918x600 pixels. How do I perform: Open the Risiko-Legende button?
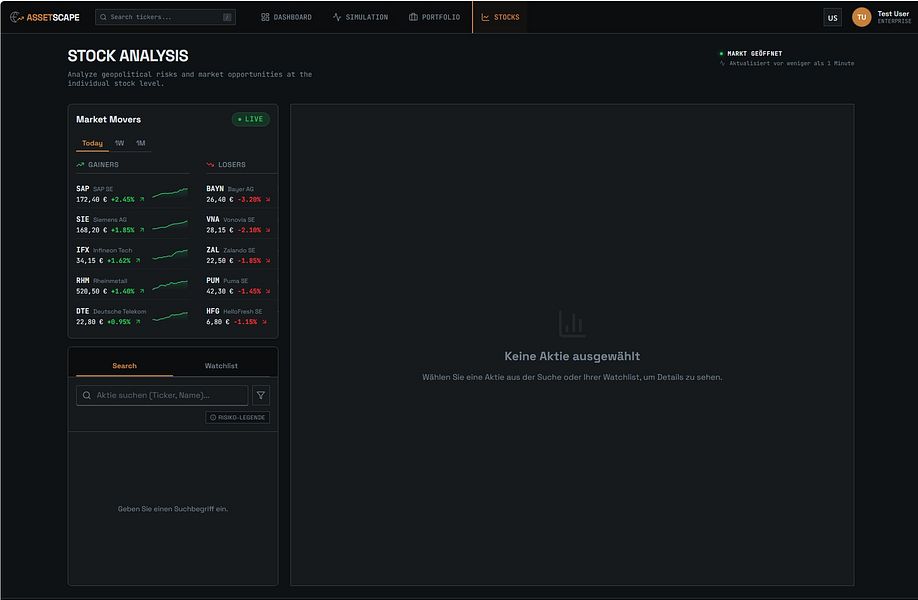(x=238, y=417)
